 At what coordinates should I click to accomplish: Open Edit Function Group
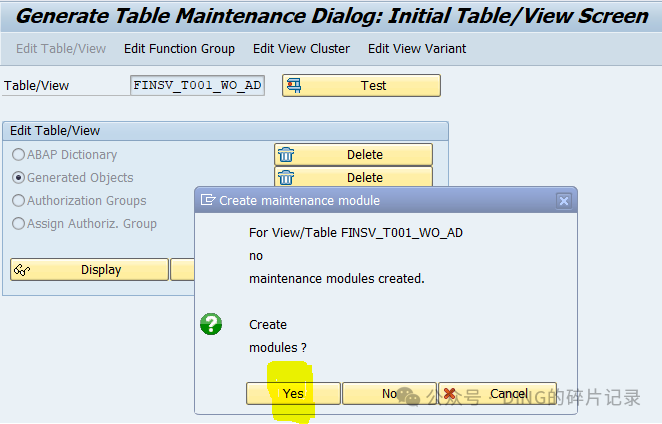(x=179, y=49)
